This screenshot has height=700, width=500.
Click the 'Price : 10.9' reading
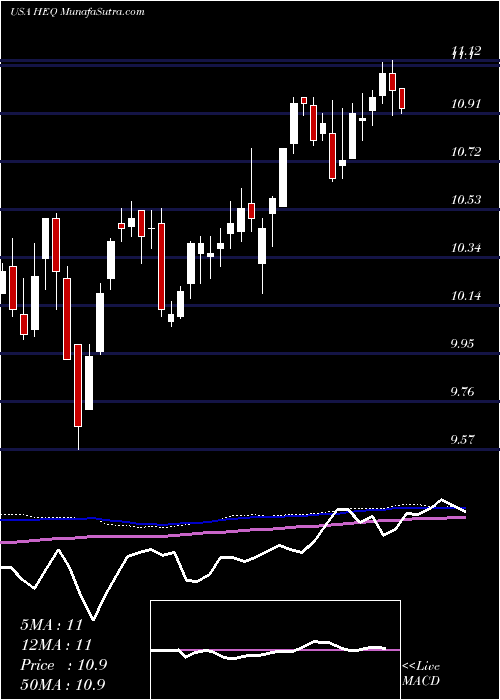click(x=63, y=665)
